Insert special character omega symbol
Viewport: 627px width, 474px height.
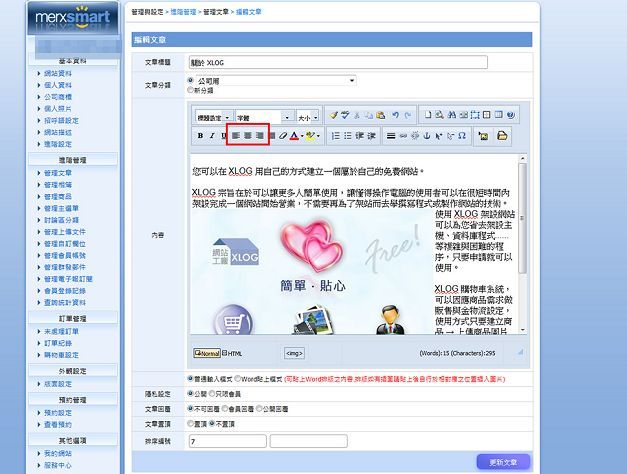[x=462, y=136]
